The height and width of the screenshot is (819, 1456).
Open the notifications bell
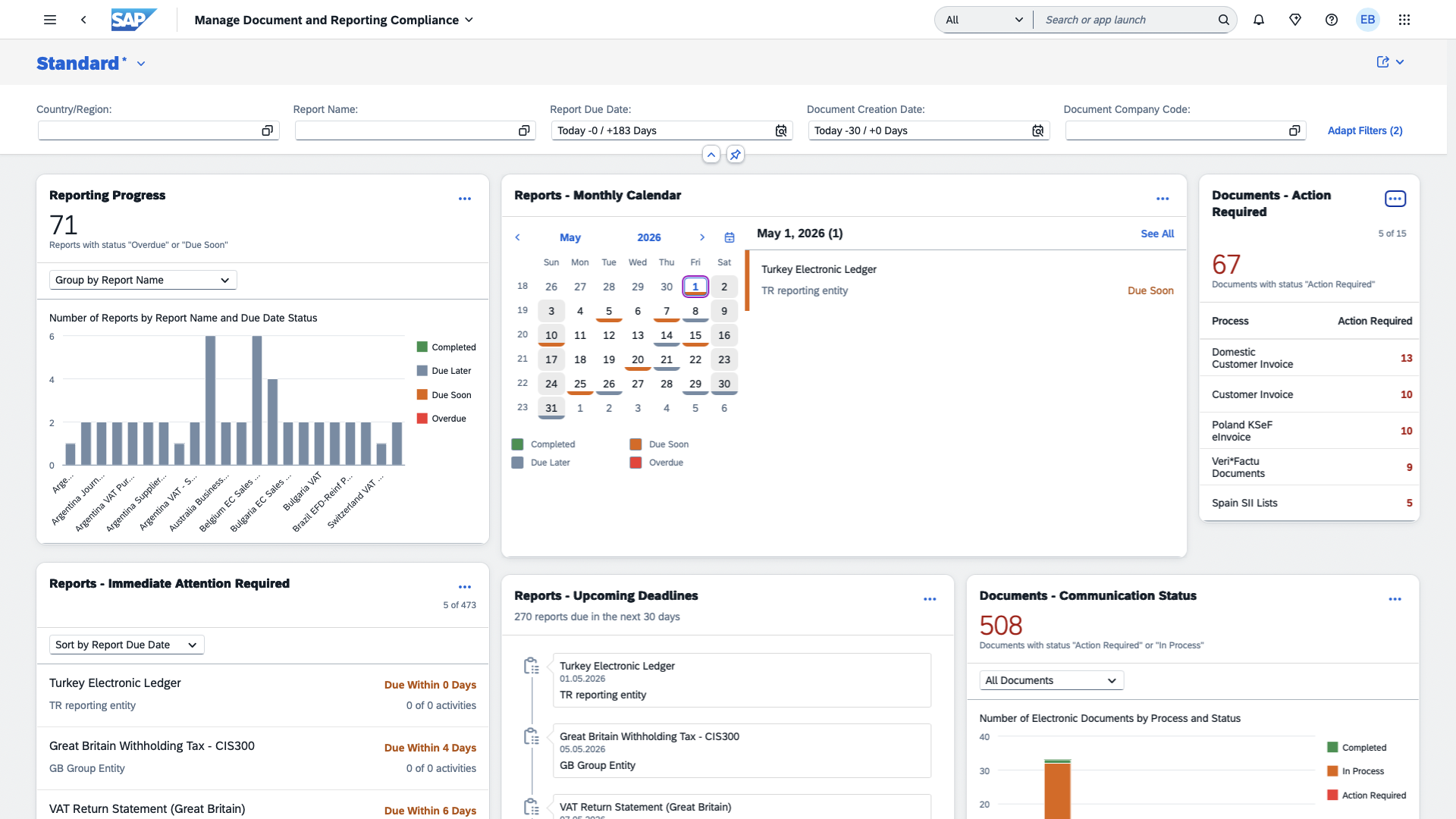click(1259, 20)
